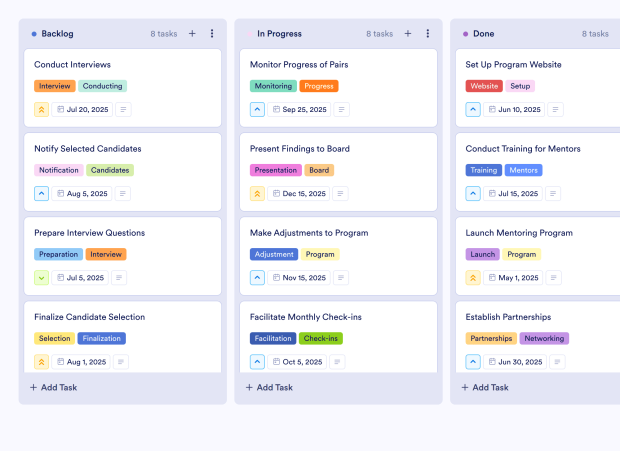The image size is (620, 451).
Task: Open three-dot menu for In Progress column
Action: 428,34
